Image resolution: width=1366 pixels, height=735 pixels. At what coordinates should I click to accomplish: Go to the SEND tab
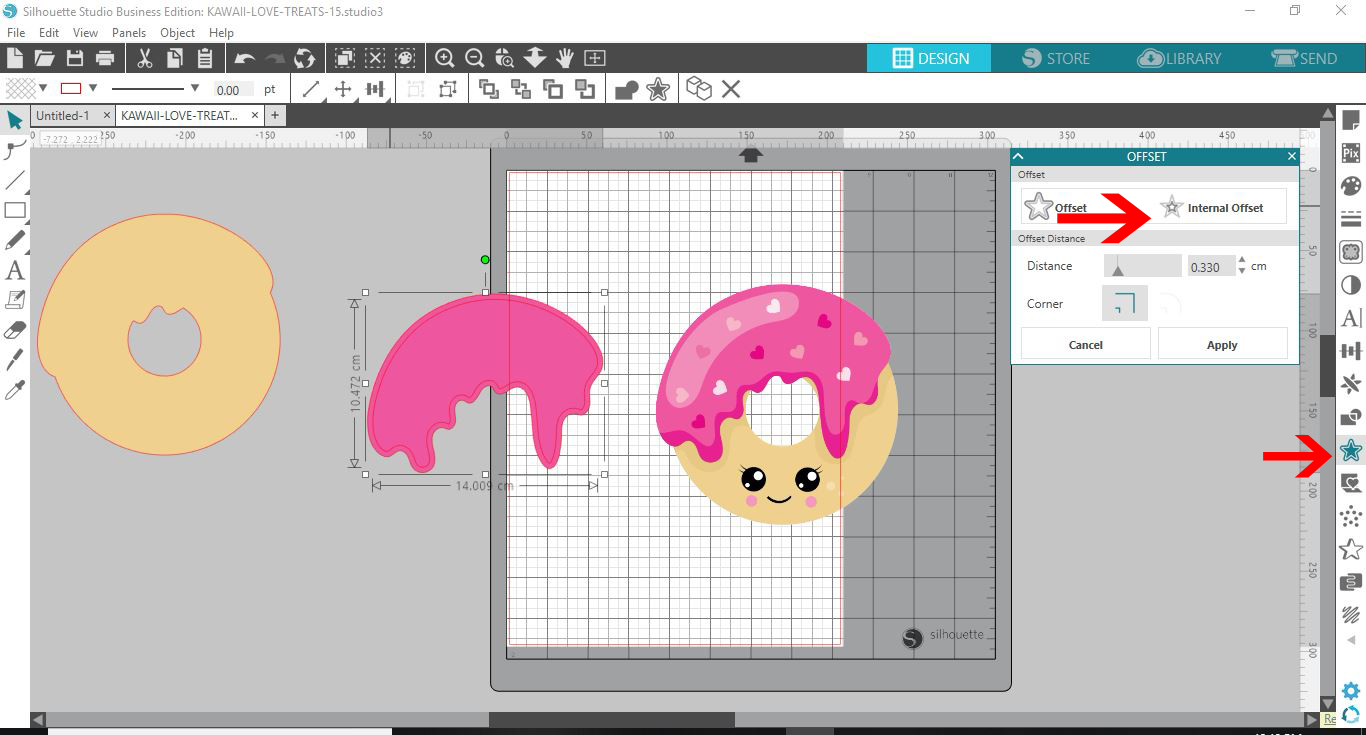point(1304,58)
